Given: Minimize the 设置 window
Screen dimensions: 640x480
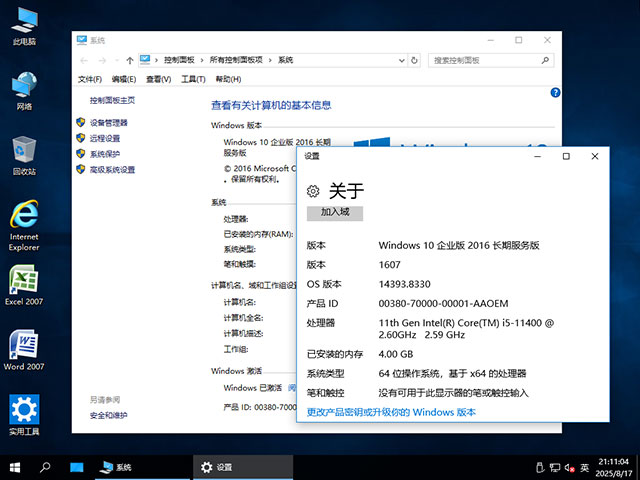Looking at the screenshot, I should pyautogui.click(x=538, y=156).
